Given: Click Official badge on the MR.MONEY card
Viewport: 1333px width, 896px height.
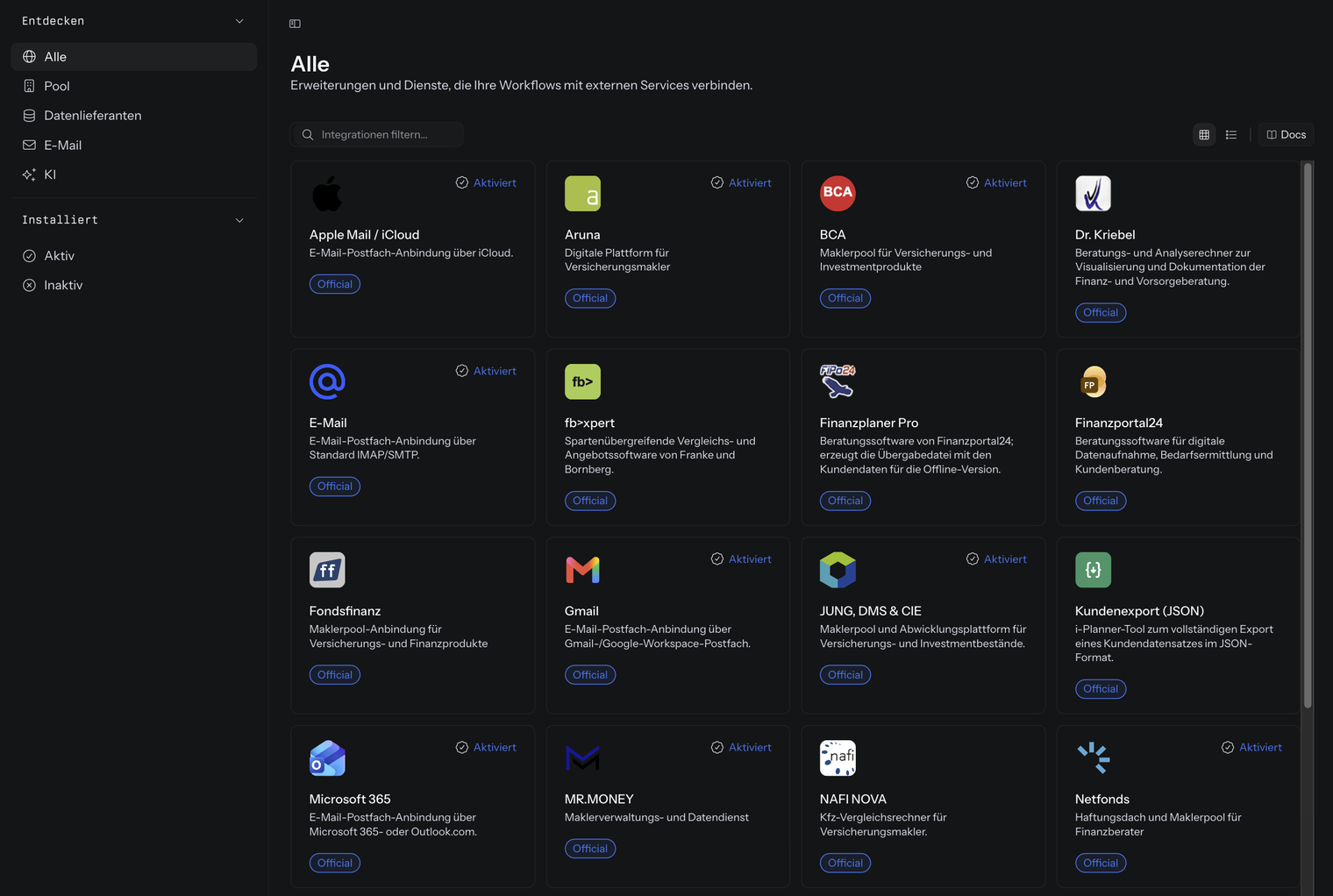Looking at the screenshot, I should [590, 849].
